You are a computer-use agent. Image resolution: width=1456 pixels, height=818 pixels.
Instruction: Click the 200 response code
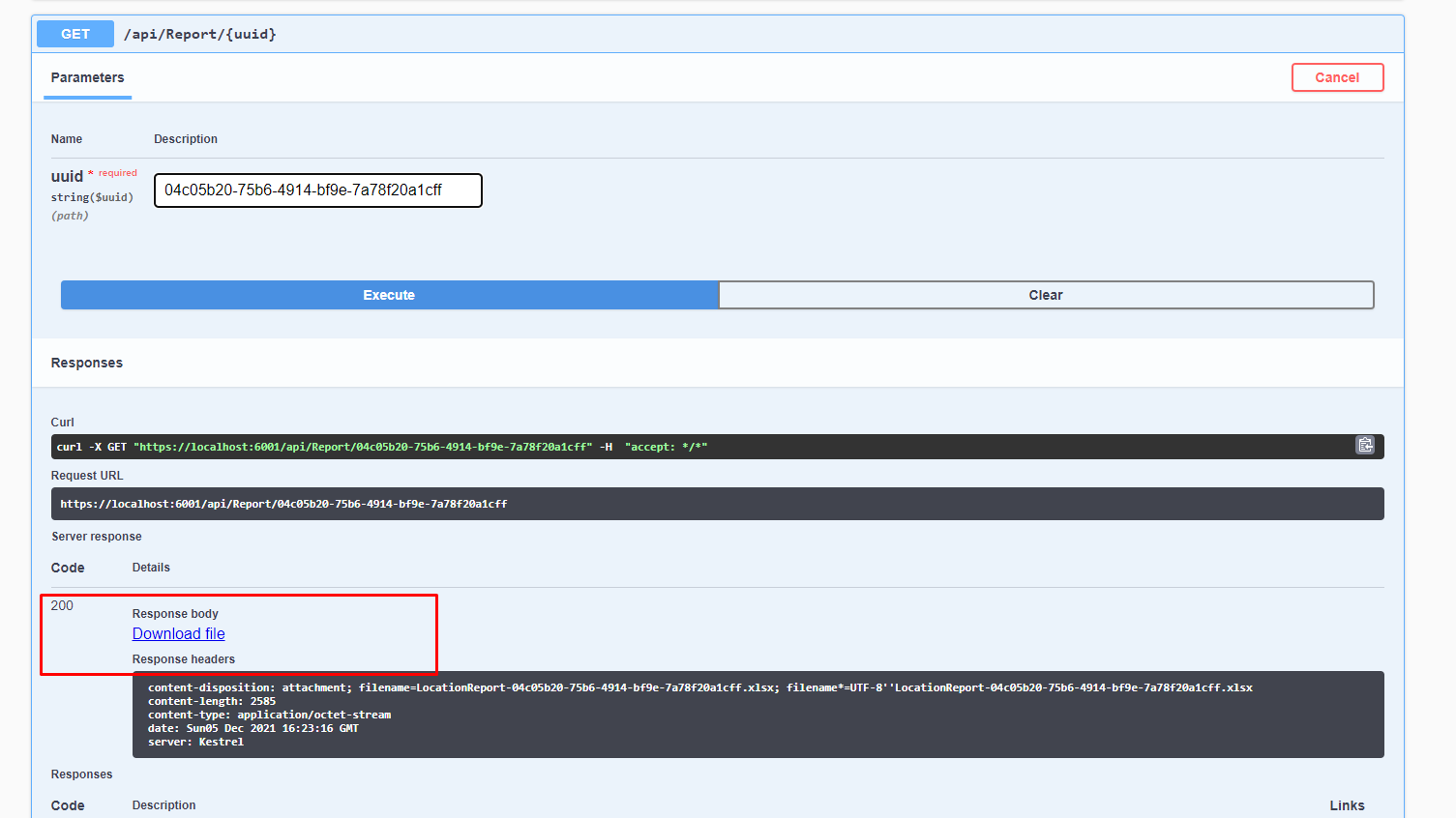click(x=61, y=605)
